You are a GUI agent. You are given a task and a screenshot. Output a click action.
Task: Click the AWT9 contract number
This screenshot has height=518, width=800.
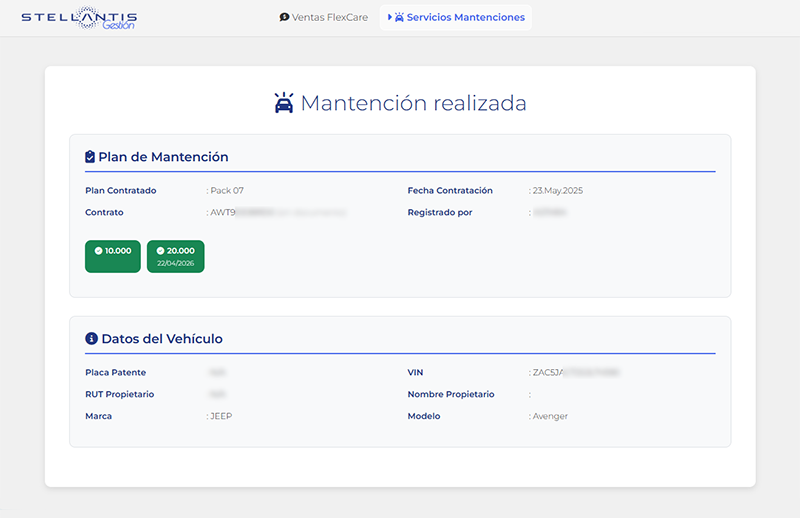221,212
